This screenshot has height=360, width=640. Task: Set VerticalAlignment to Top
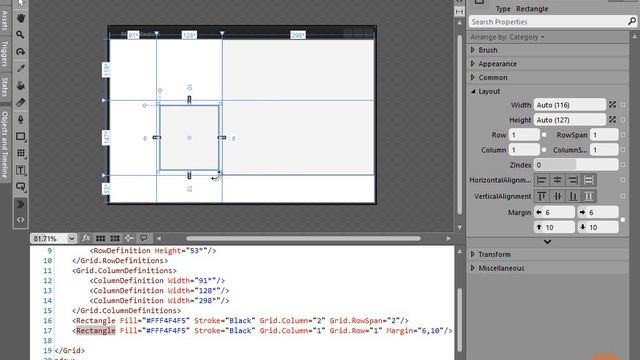tap(542, 196)
